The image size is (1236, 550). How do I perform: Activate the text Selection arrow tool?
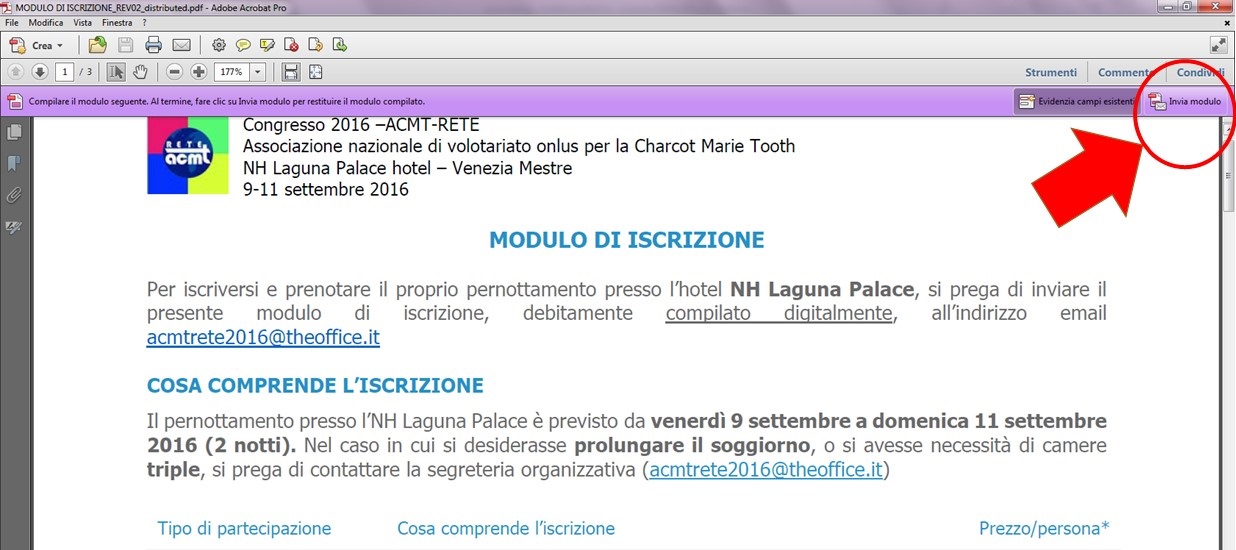116,72
